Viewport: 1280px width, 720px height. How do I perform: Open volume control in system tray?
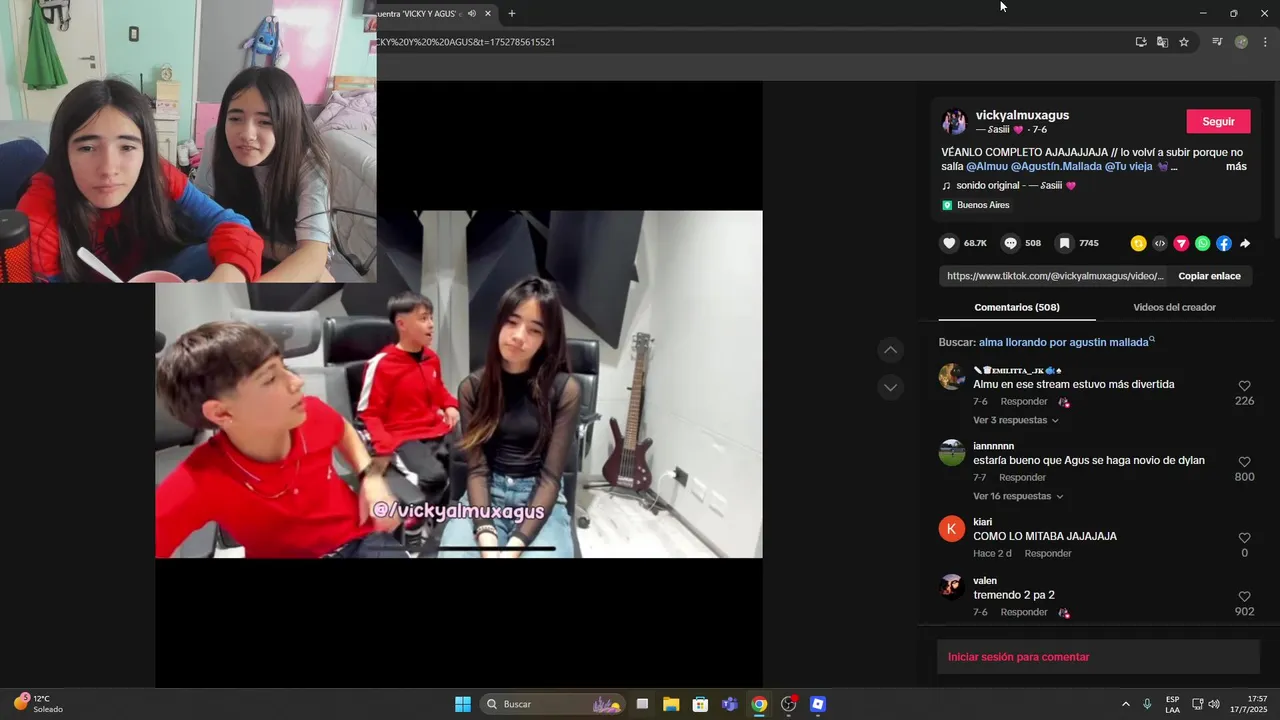tap(1214, 704)
